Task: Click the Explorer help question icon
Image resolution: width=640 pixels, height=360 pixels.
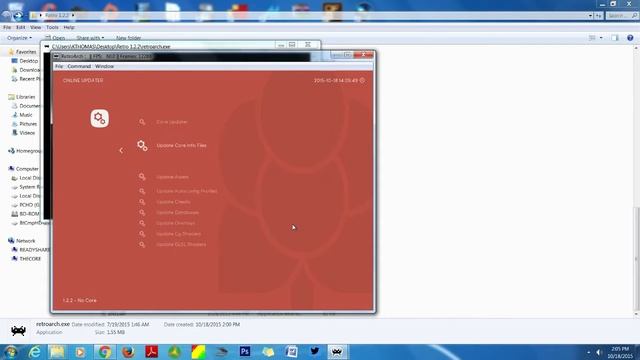Action: coord(630,38)
